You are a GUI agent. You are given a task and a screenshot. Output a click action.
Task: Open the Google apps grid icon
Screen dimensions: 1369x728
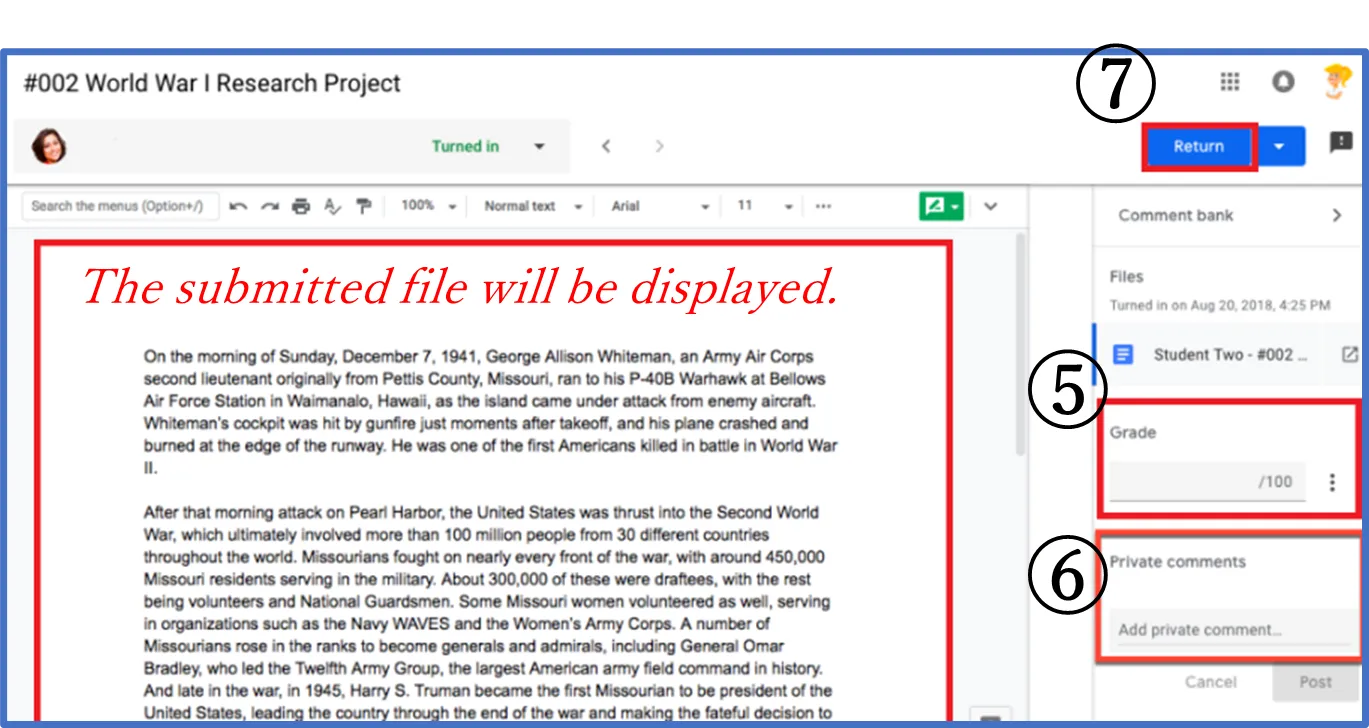pos(1230,82)
